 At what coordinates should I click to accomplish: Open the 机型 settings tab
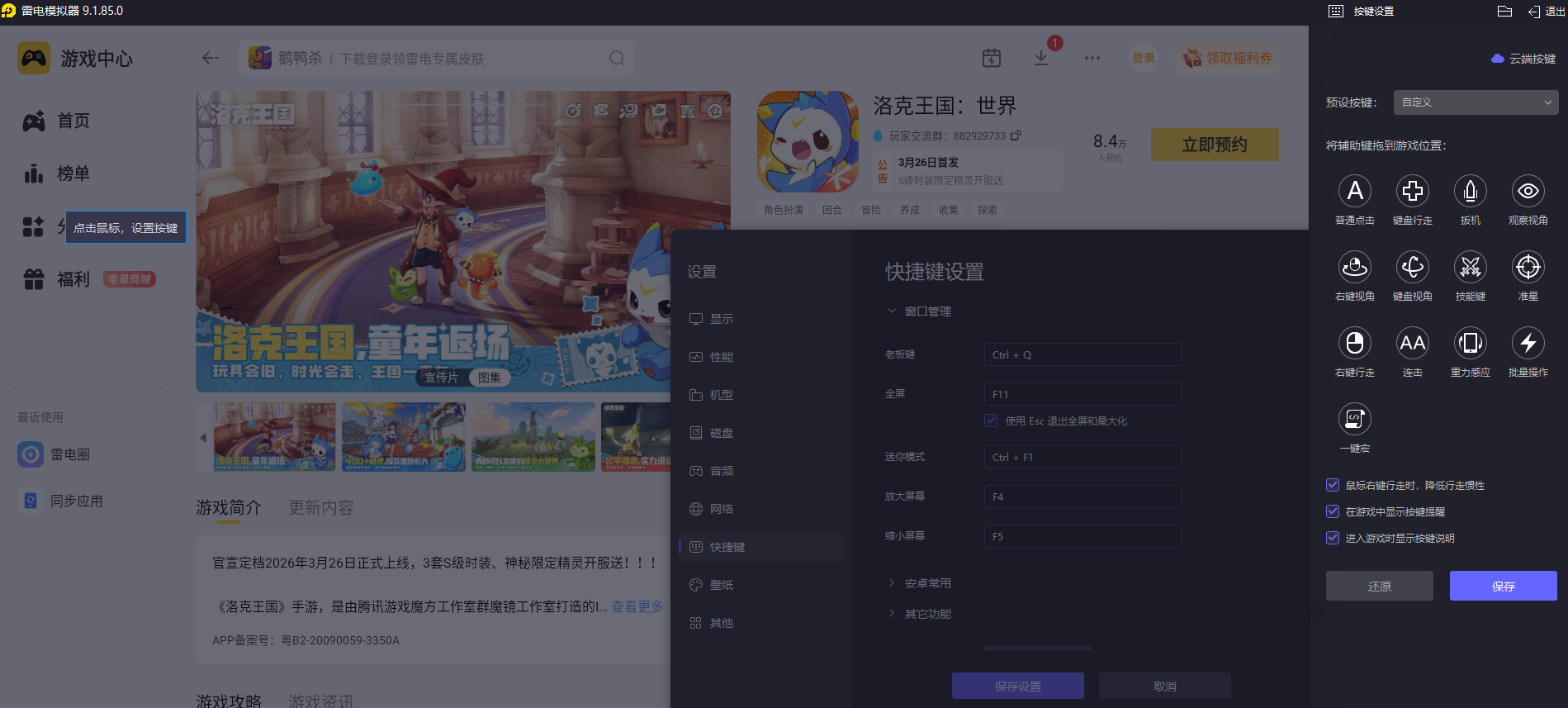coord(760,395)
